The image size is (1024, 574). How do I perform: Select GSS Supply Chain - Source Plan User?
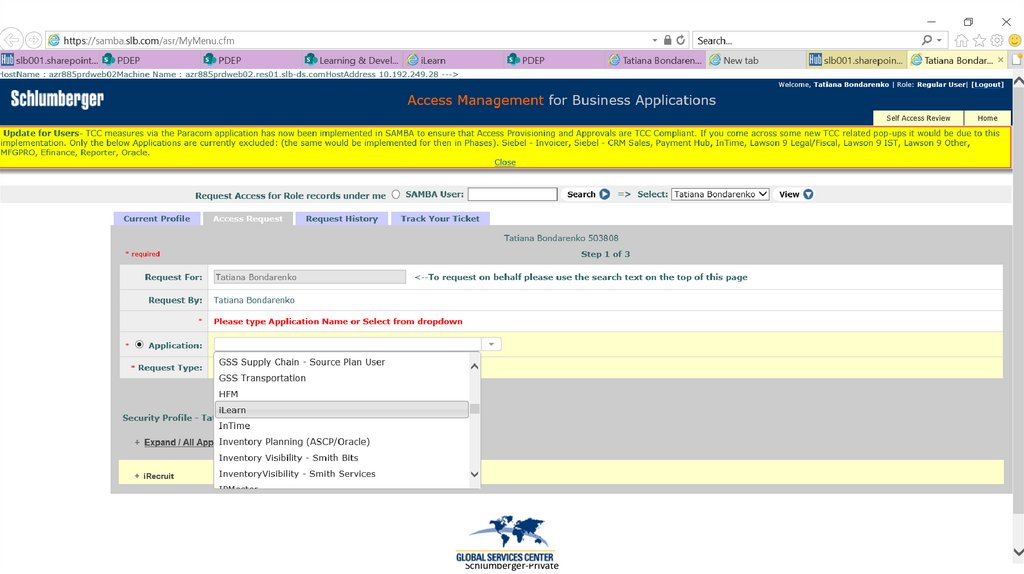(342, 362)
